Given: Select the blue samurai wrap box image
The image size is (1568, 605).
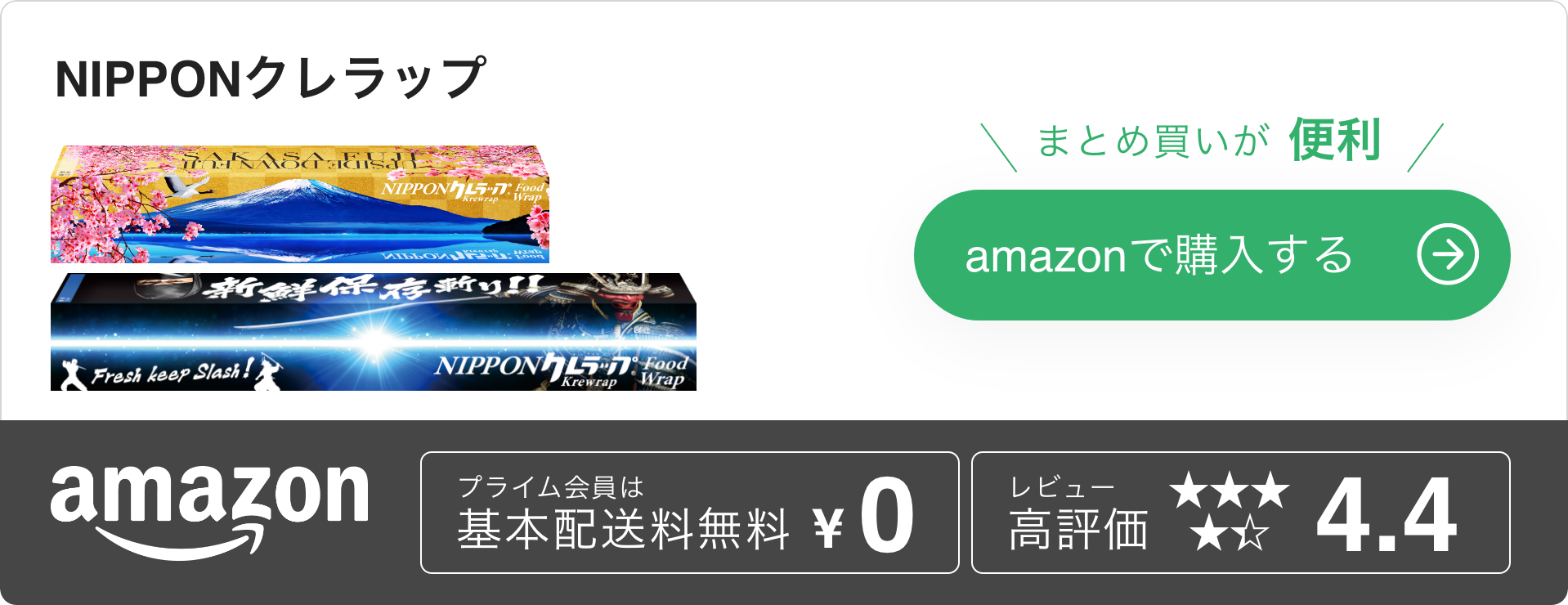Looking at the screenshot, I should [374, 332].
